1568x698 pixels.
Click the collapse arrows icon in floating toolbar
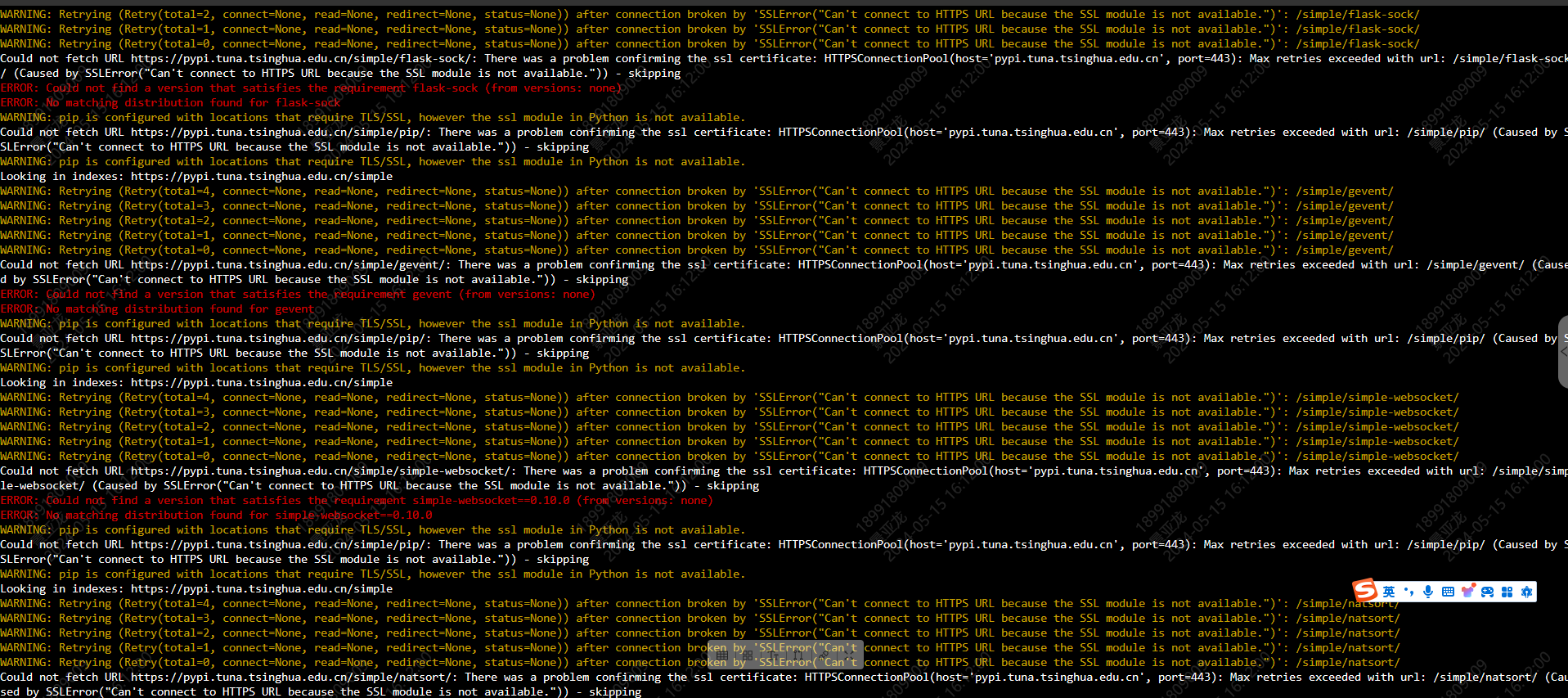tap(848, 655)
